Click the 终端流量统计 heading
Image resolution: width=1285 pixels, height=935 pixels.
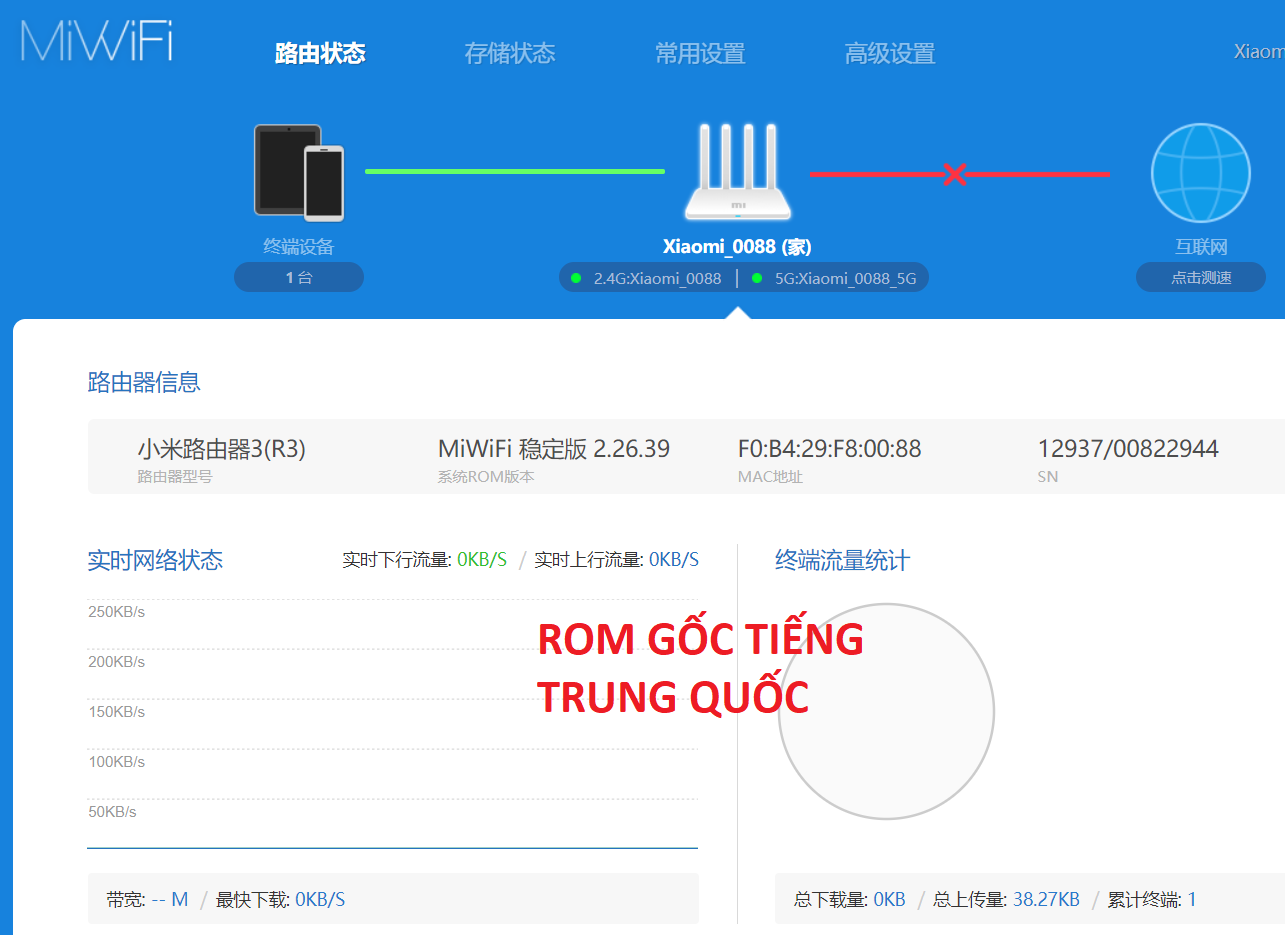click(x=842, y=560)
